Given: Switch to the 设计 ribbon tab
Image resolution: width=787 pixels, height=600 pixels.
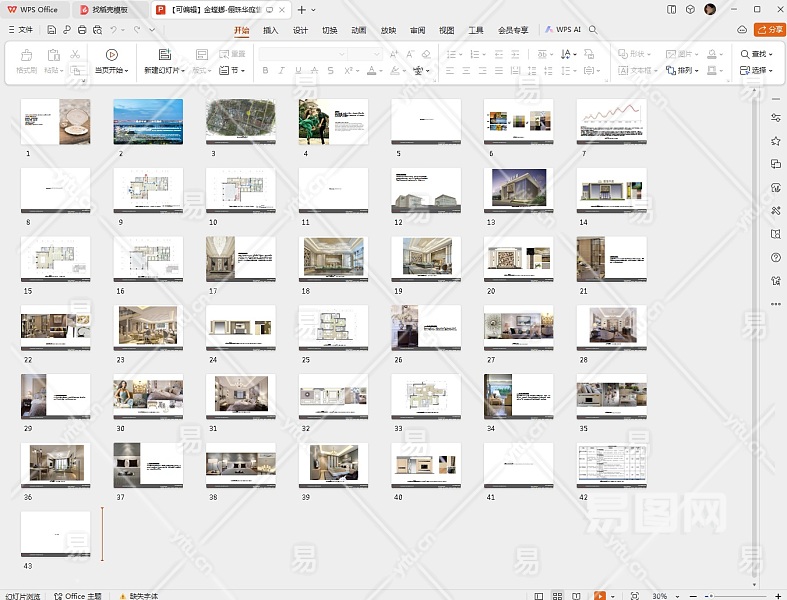Looking at the screenshot, I should 300,30.
